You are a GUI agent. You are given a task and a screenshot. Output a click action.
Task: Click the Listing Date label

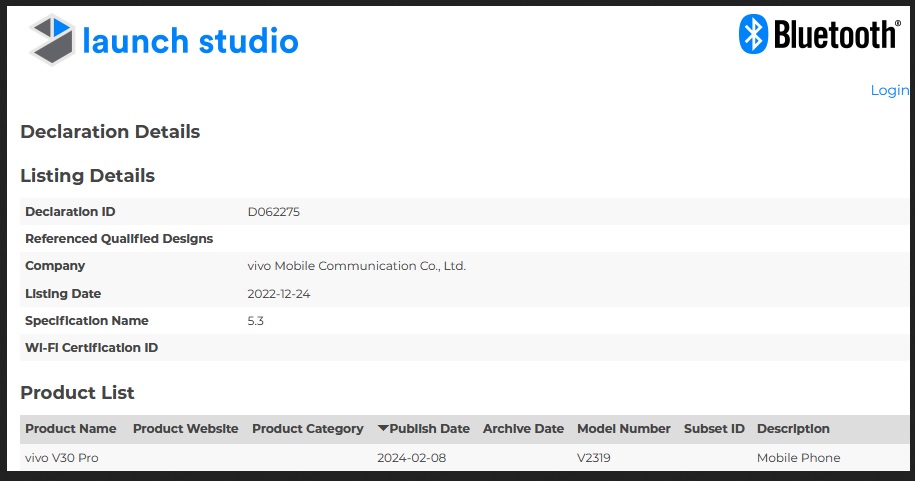point(63,294)
